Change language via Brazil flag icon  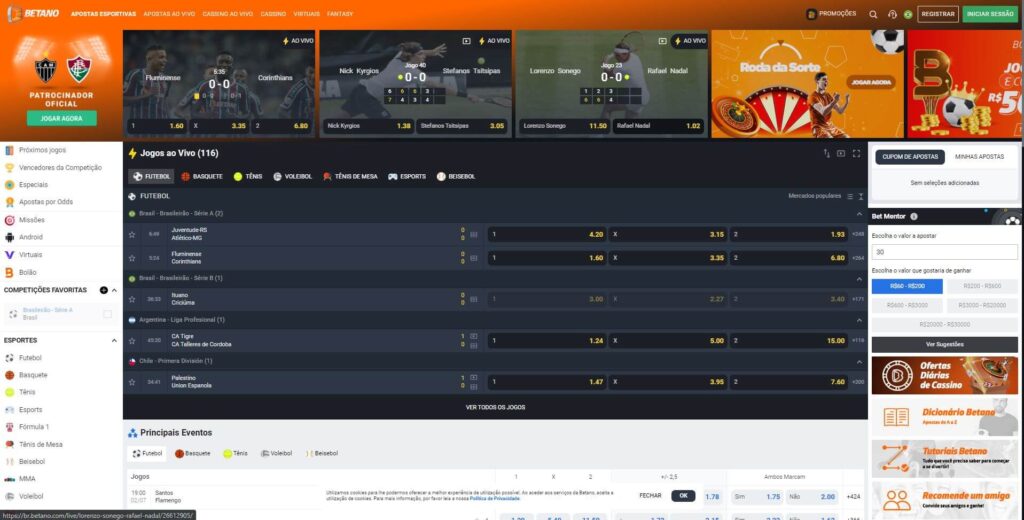[x=908, y=14]
